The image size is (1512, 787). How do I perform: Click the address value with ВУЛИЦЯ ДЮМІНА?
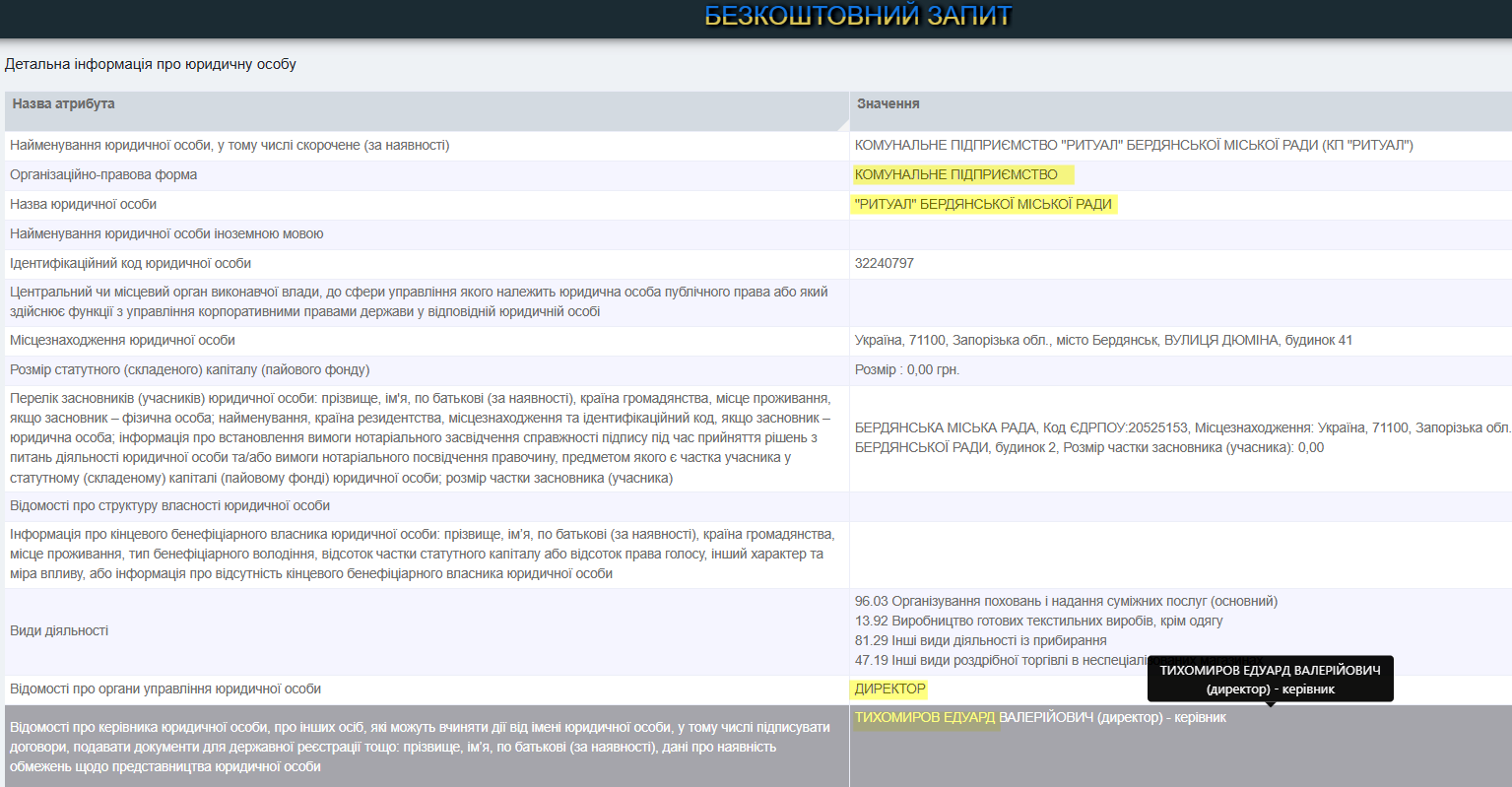(1103, 341)
